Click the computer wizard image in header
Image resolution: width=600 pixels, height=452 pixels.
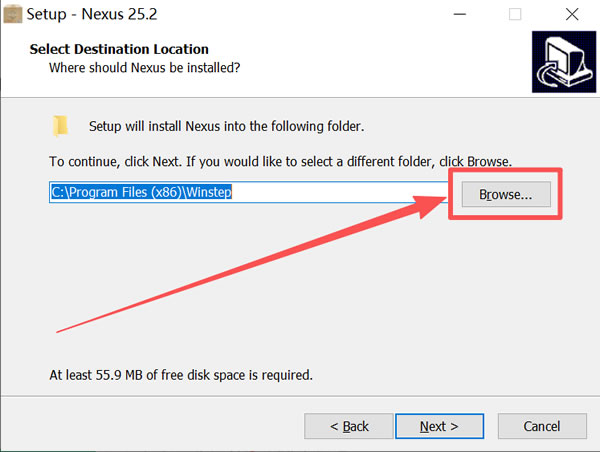[x=564, y=62]
